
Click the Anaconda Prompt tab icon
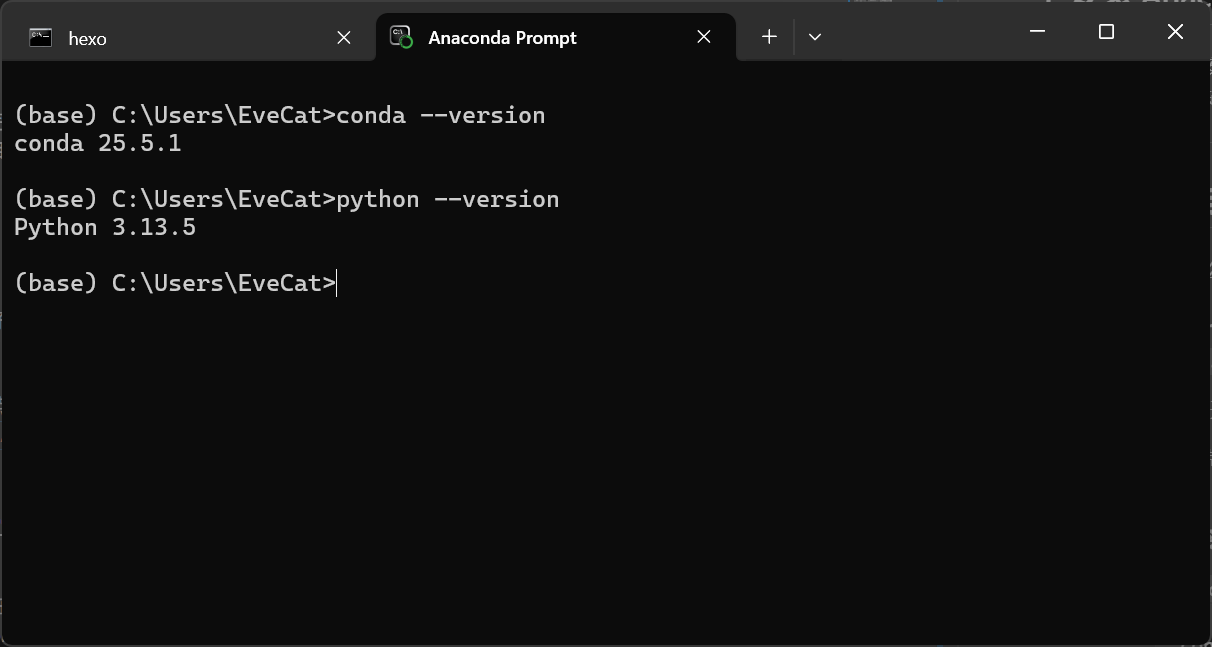coord(401,38)
